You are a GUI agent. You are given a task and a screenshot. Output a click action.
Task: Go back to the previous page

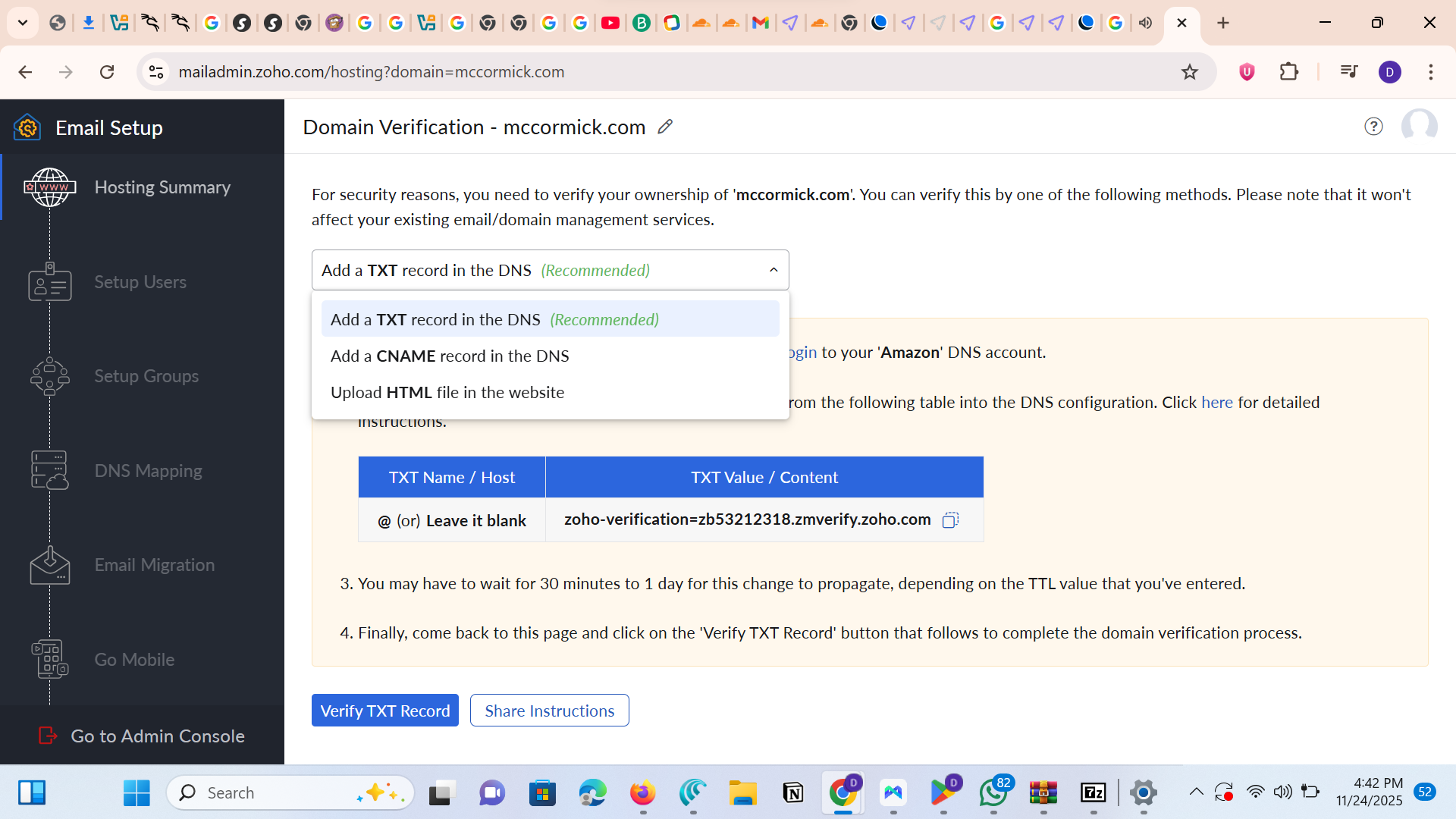click(25, 72)
